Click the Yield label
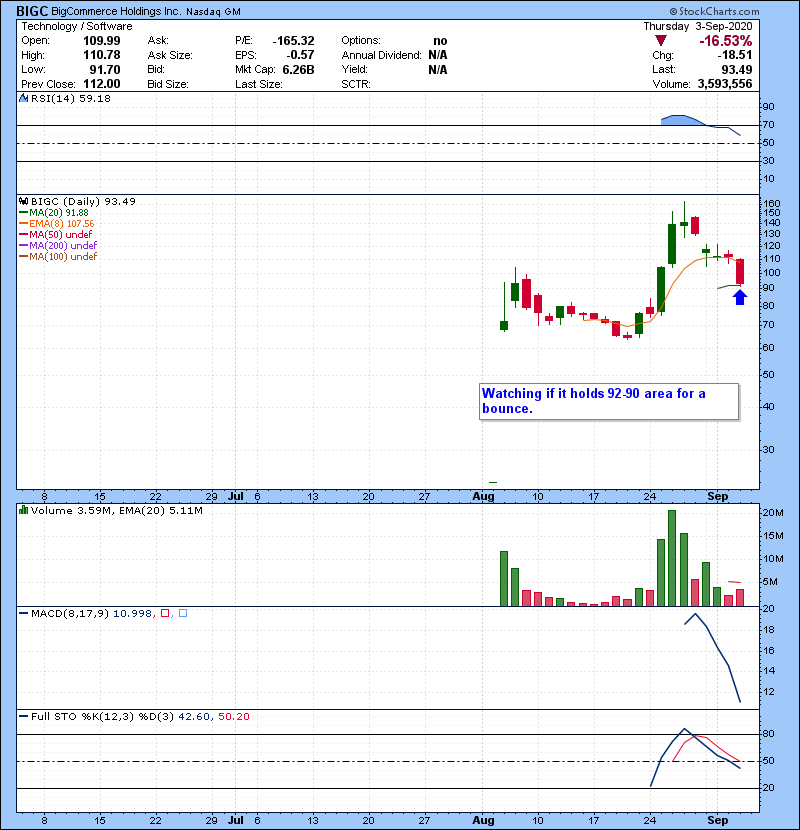The width and height of the screenshot is (800, 830). (354, 69)
